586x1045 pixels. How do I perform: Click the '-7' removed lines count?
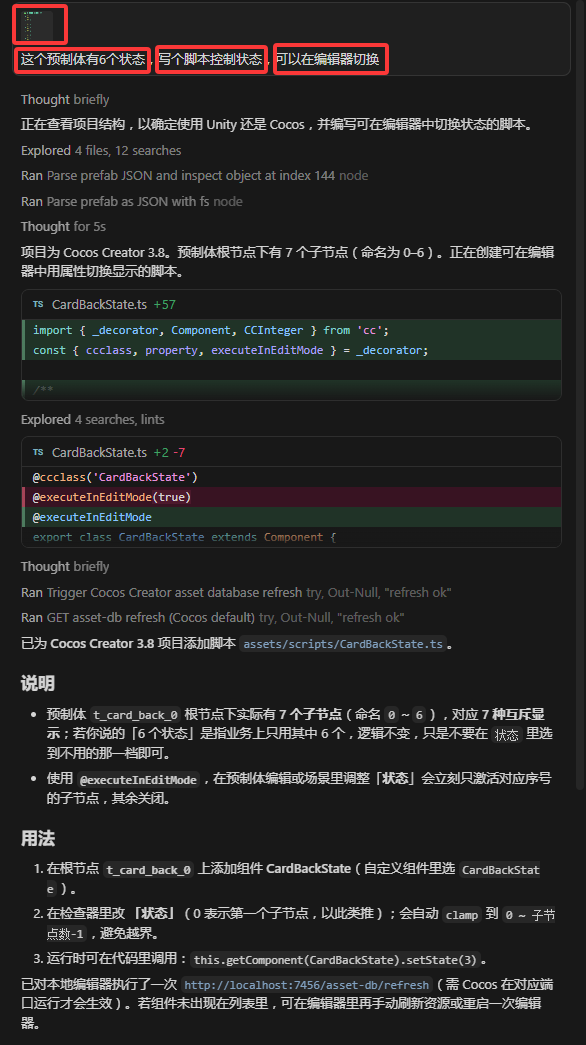pos(179,453)
